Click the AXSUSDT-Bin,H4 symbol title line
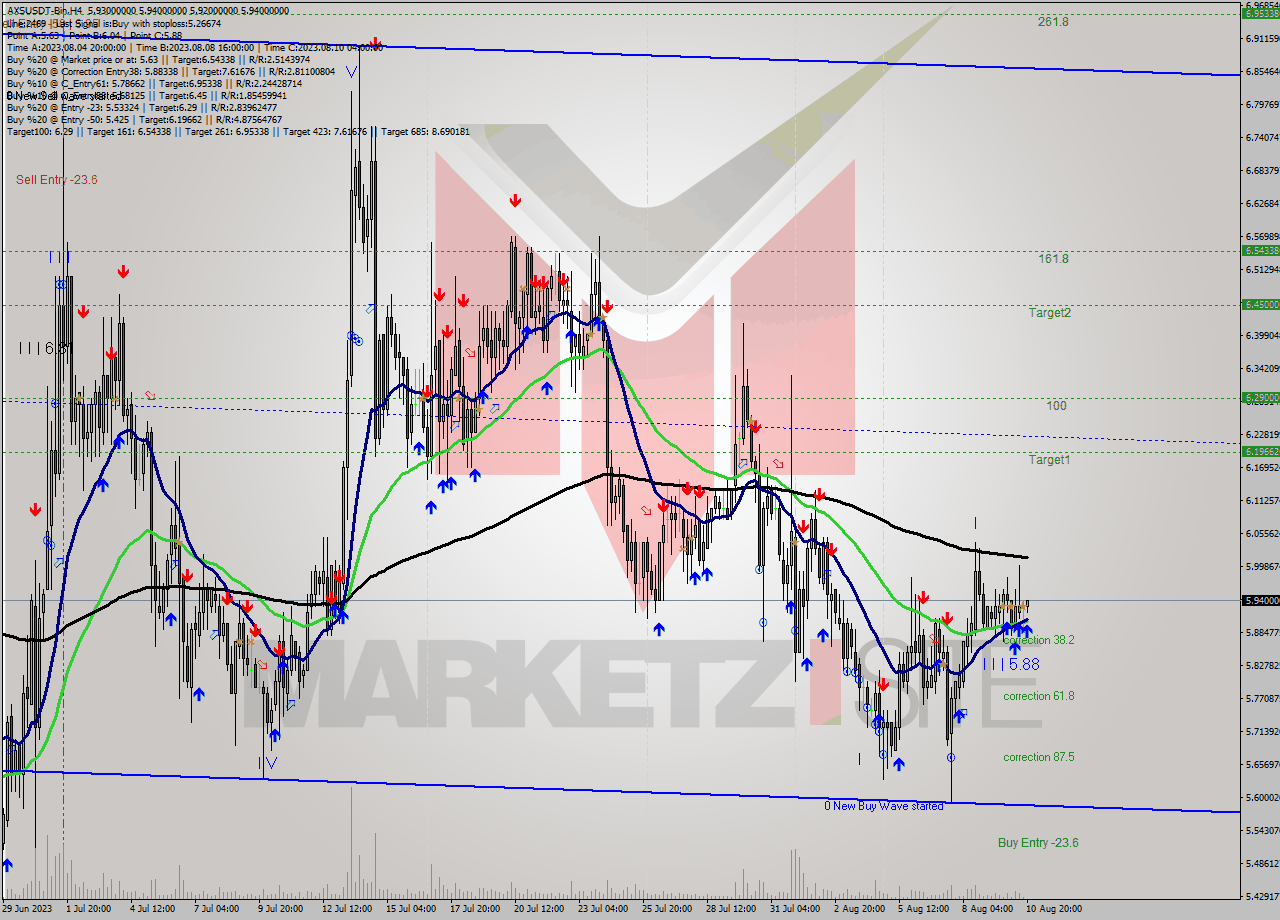 point(148,11)
